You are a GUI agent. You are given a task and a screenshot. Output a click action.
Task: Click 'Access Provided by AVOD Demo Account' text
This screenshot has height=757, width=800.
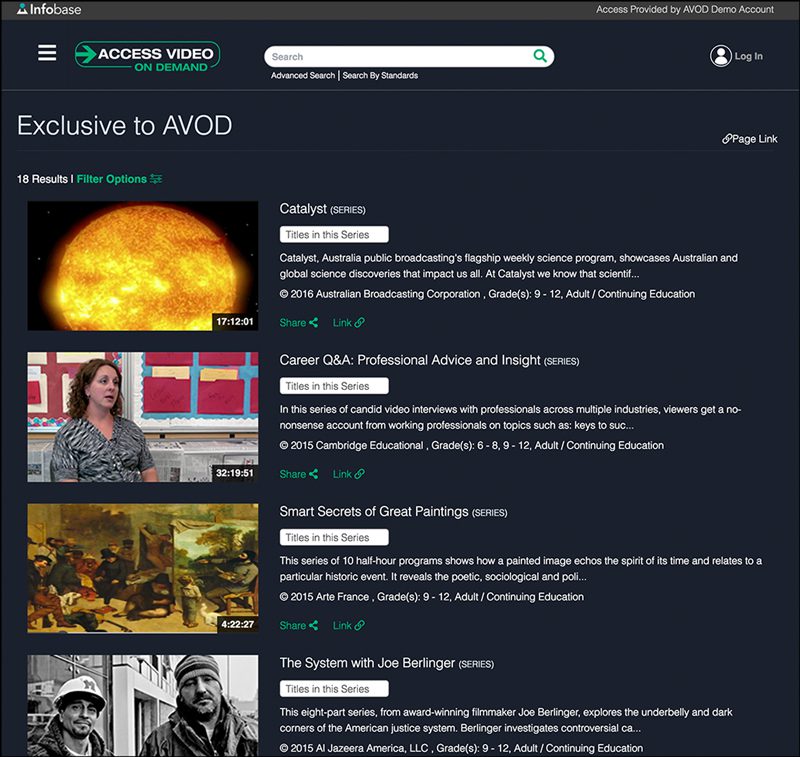(x=685, y=9)
